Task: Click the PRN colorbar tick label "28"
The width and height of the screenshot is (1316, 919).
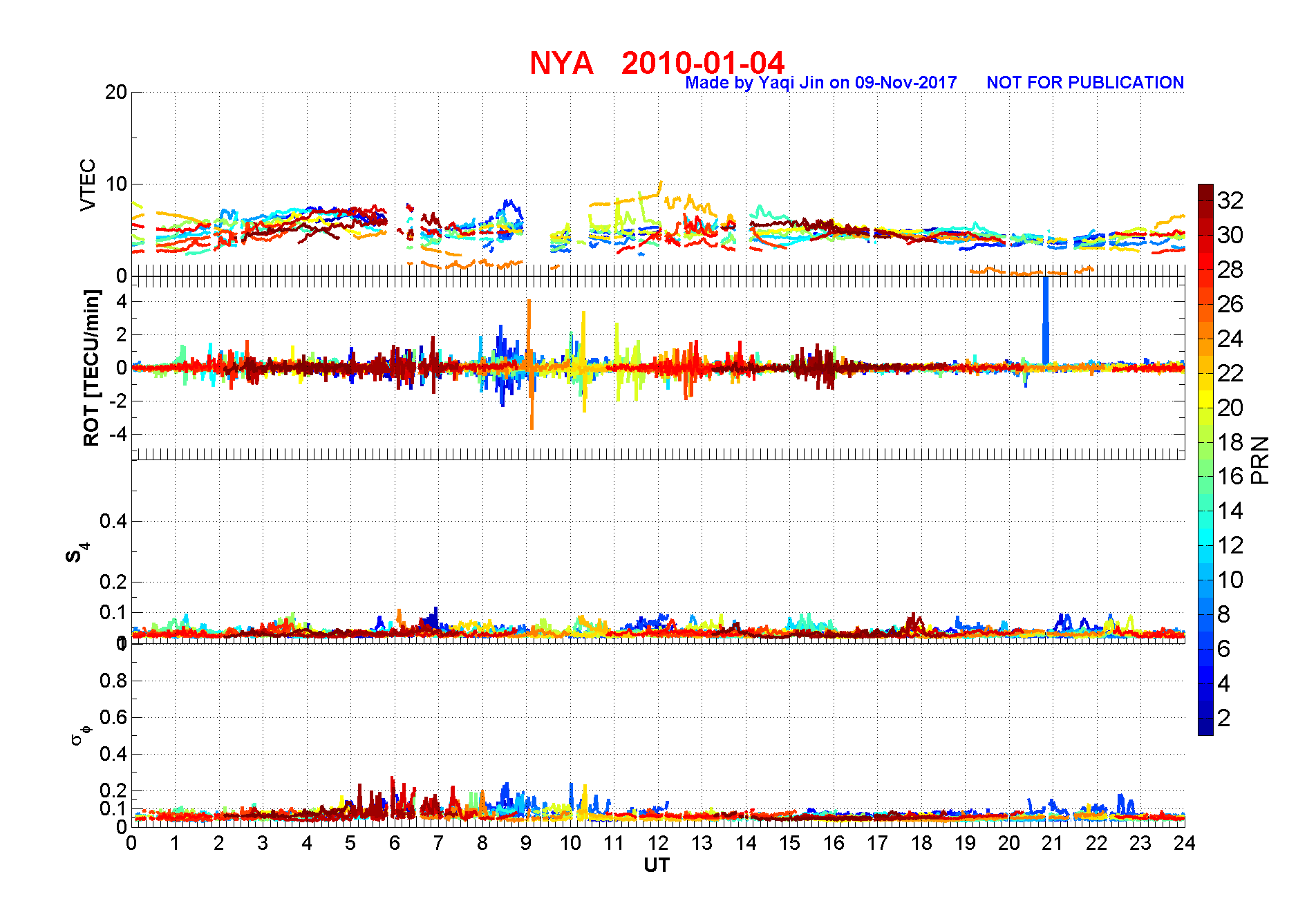Action: coord(1230,269)
